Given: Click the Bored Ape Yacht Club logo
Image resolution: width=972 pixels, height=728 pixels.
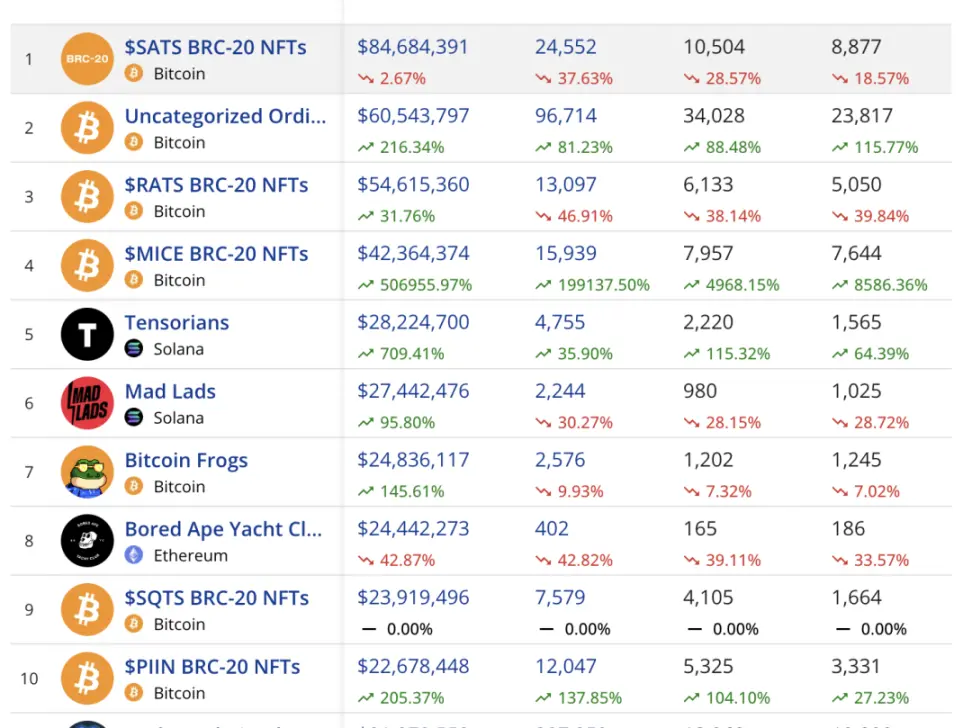Looking at the screenshot, I should [87, 541].
